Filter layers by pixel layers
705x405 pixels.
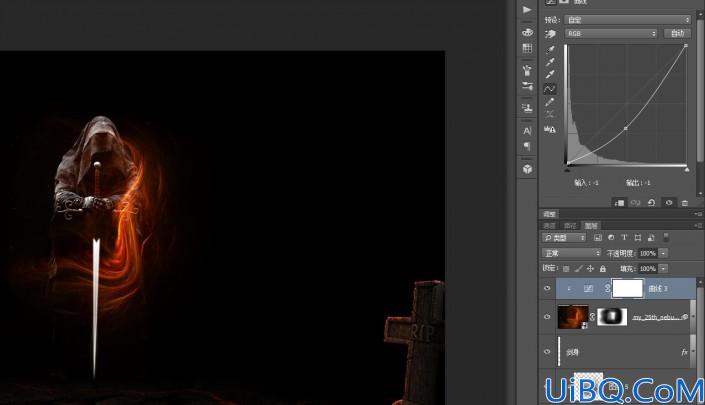(598, 237)
